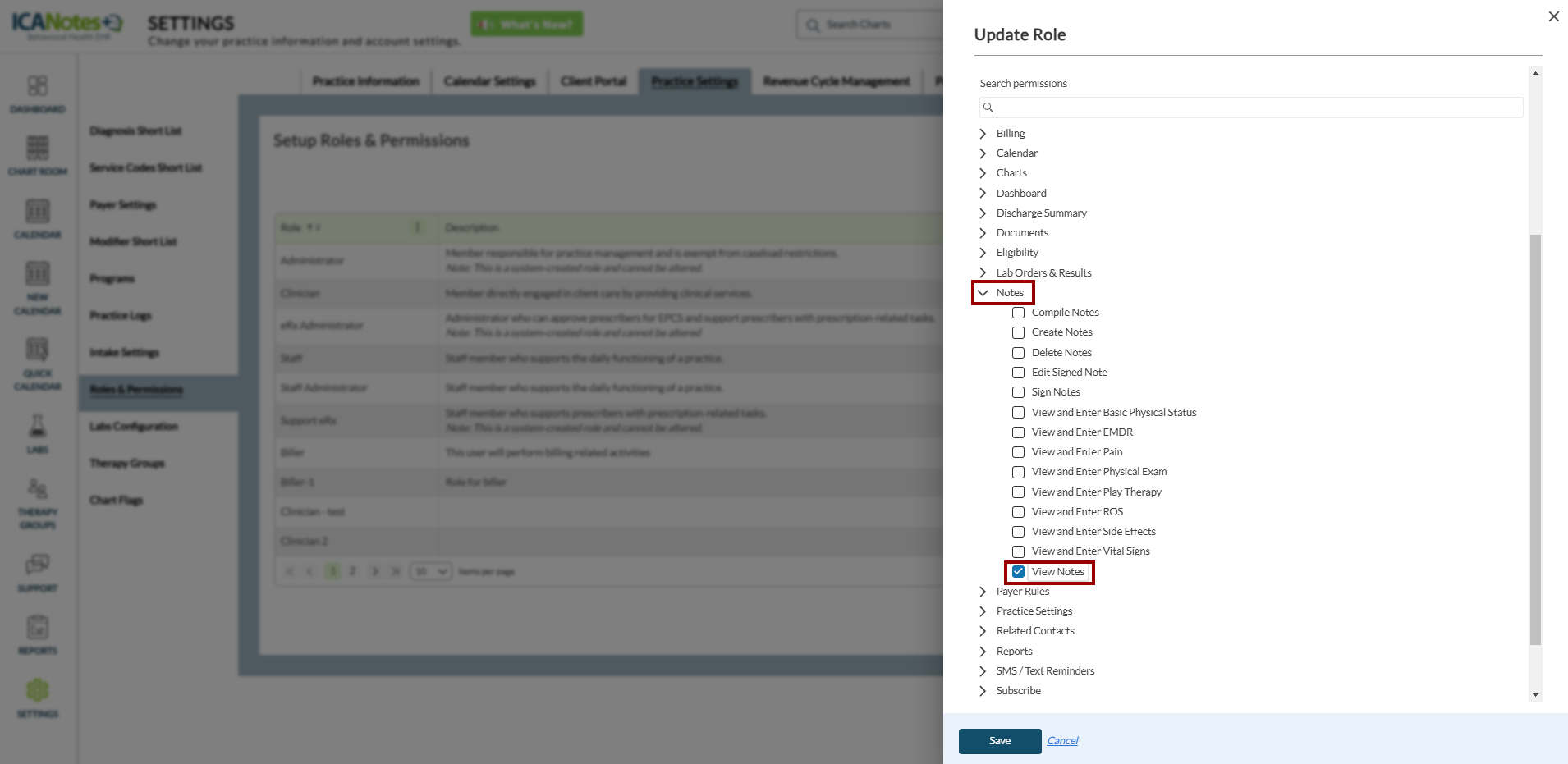Viewport: 1568px width, 764px height.
Task: Enable the Create Notes permission
Action: coord(1018,332)
